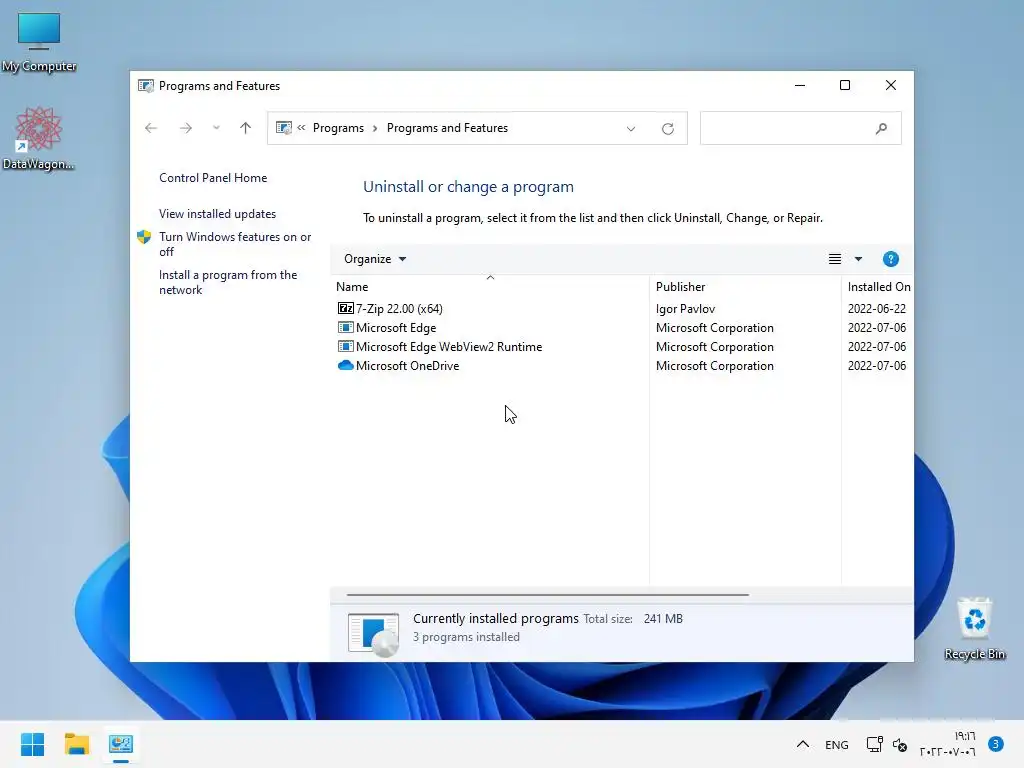Click the Control Panel taskbar icon

pos(121,744)
